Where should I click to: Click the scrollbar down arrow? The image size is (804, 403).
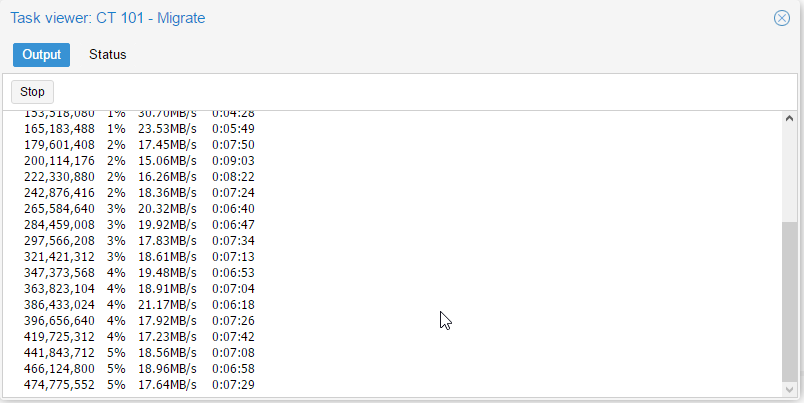(790, 390)
